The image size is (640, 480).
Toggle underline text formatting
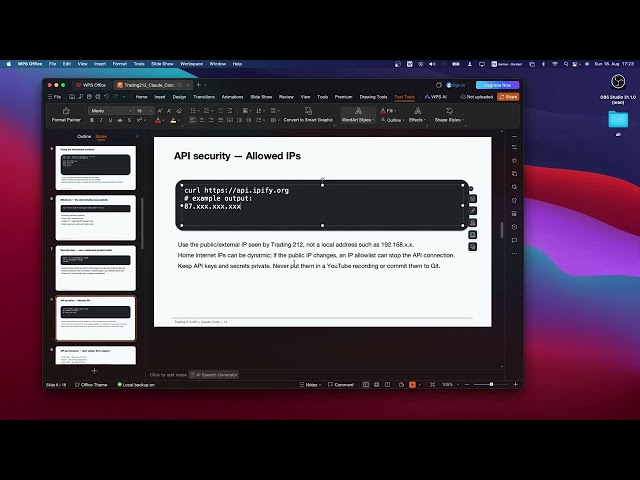click(110, 120)
